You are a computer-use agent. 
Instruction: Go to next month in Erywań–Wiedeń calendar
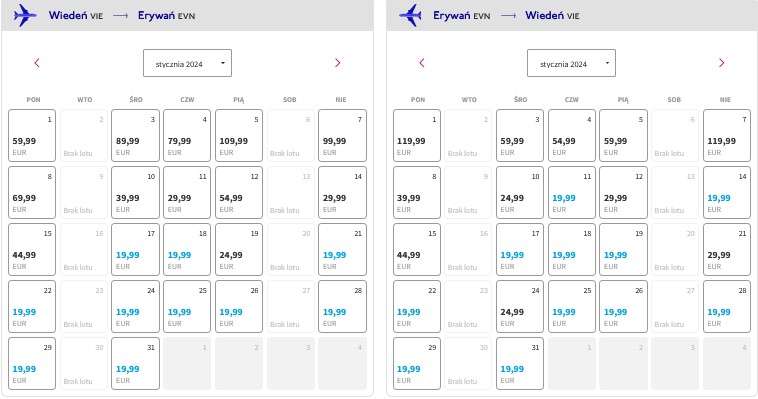click(x=721, y=63)
